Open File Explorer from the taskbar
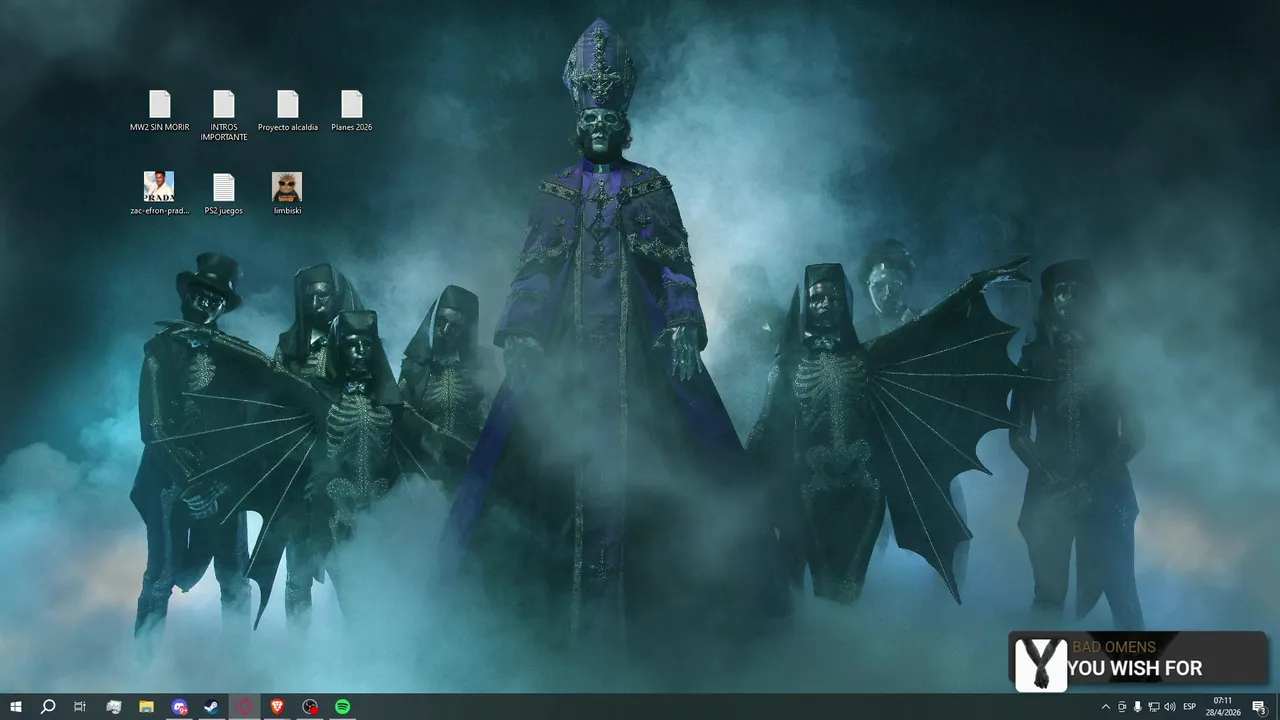 (146, 707)
